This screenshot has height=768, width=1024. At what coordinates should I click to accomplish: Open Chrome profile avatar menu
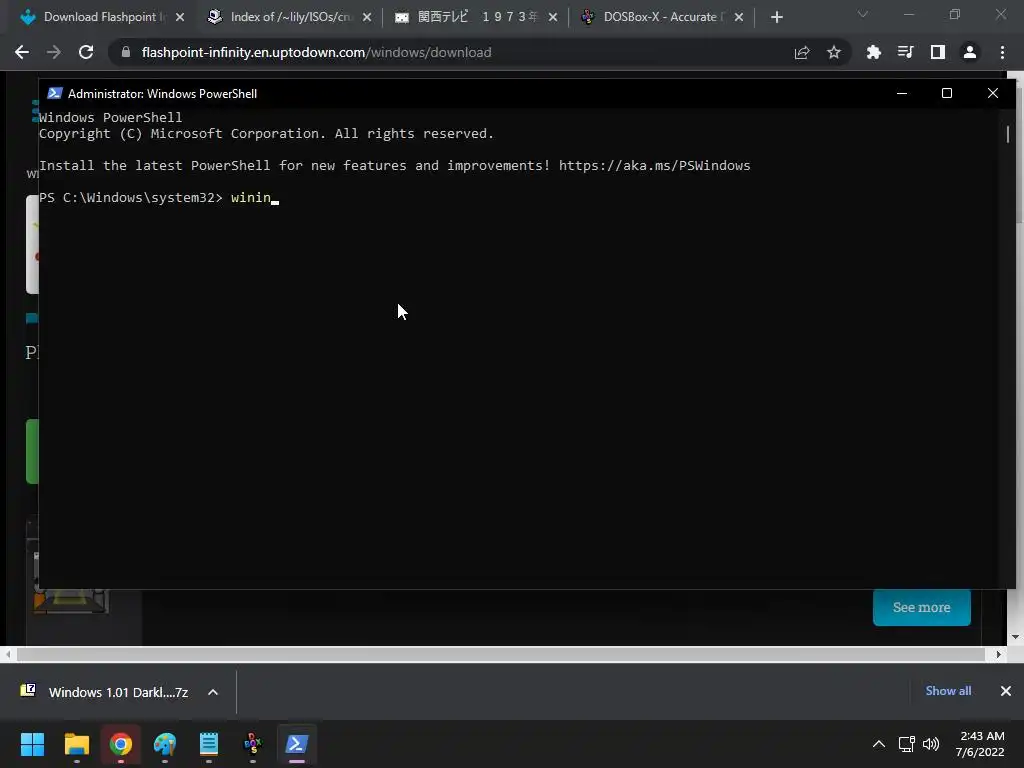tap(970, 52)
